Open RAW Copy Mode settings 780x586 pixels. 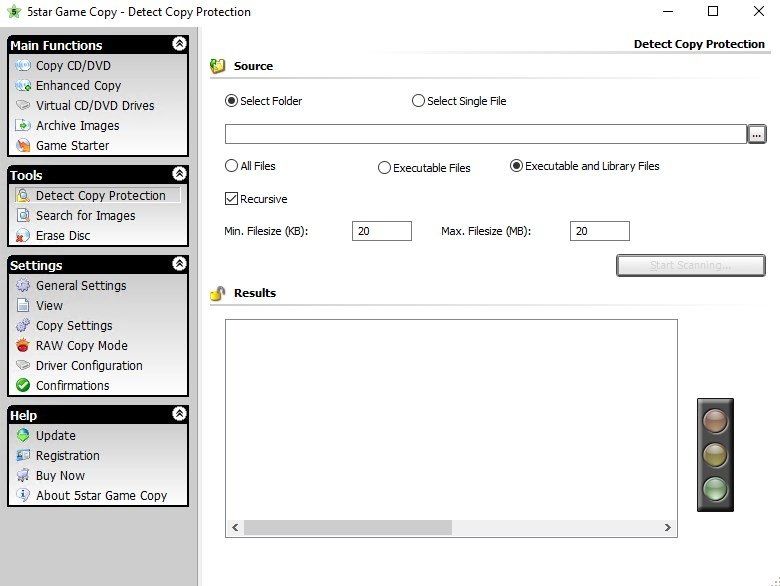tap(82, 346)
